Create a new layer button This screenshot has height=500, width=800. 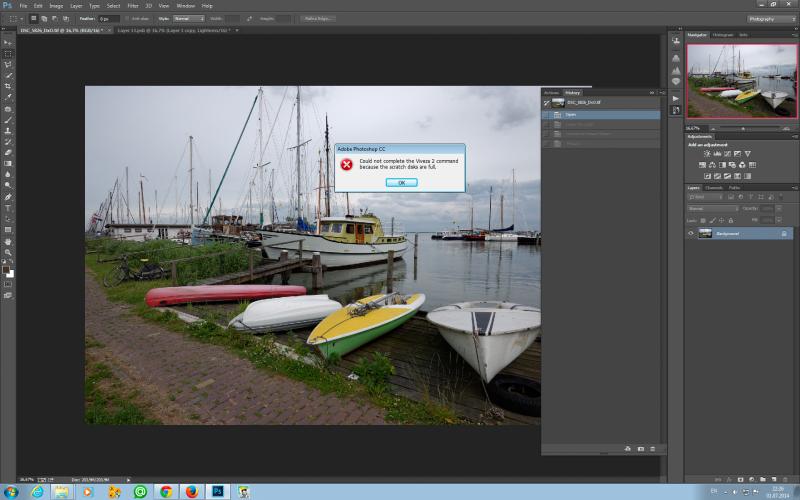click(x=773, y=480)
